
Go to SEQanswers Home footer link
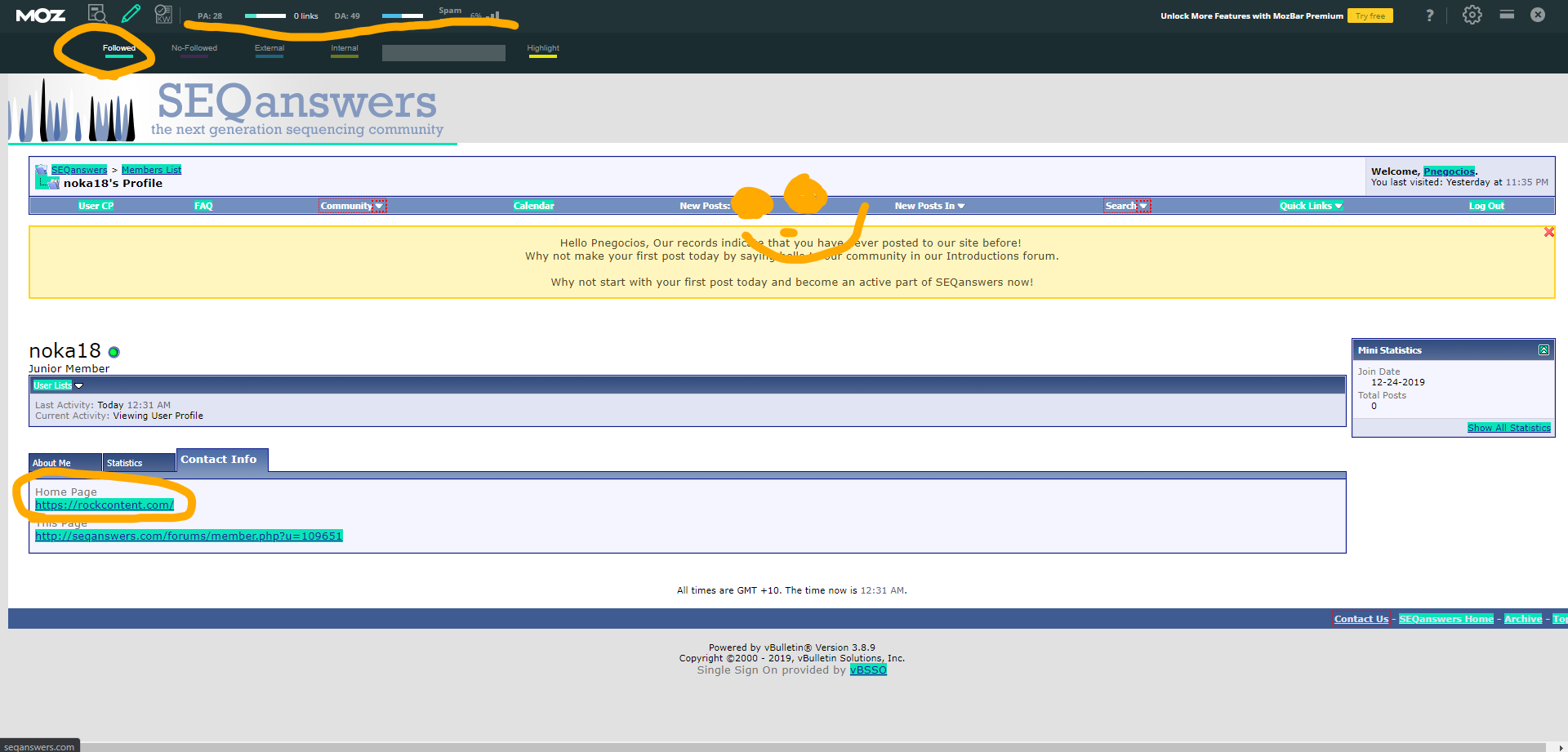[1446, 619]
